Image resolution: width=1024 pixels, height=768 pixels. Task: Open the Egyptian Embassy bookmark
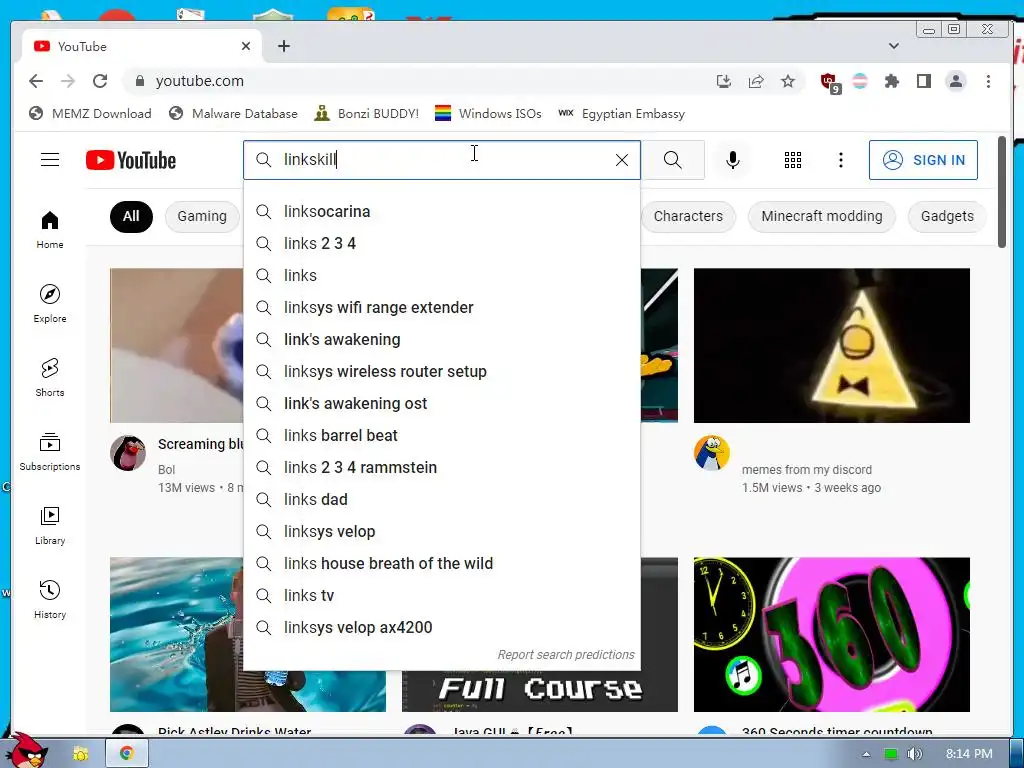click(622, 114)
